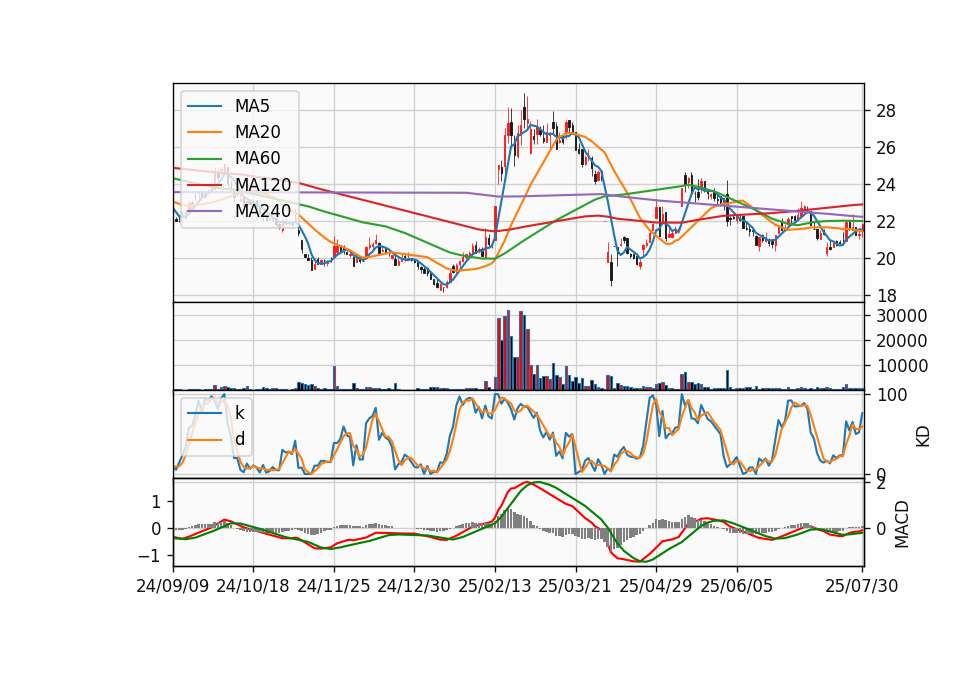Click the 24/10/18 date axis label
The width and height of the screenshot is (960, 690).
[253, 587]
